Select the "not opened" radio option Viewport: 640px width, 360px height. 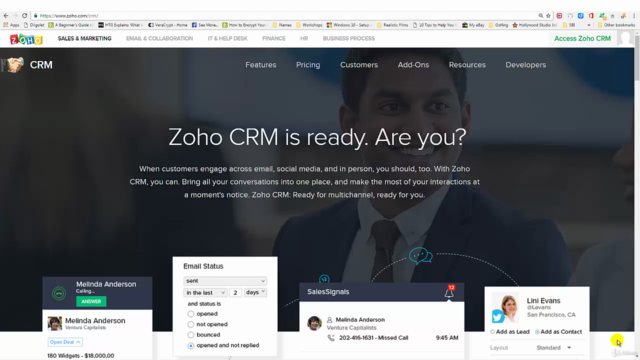click(191, 324)
